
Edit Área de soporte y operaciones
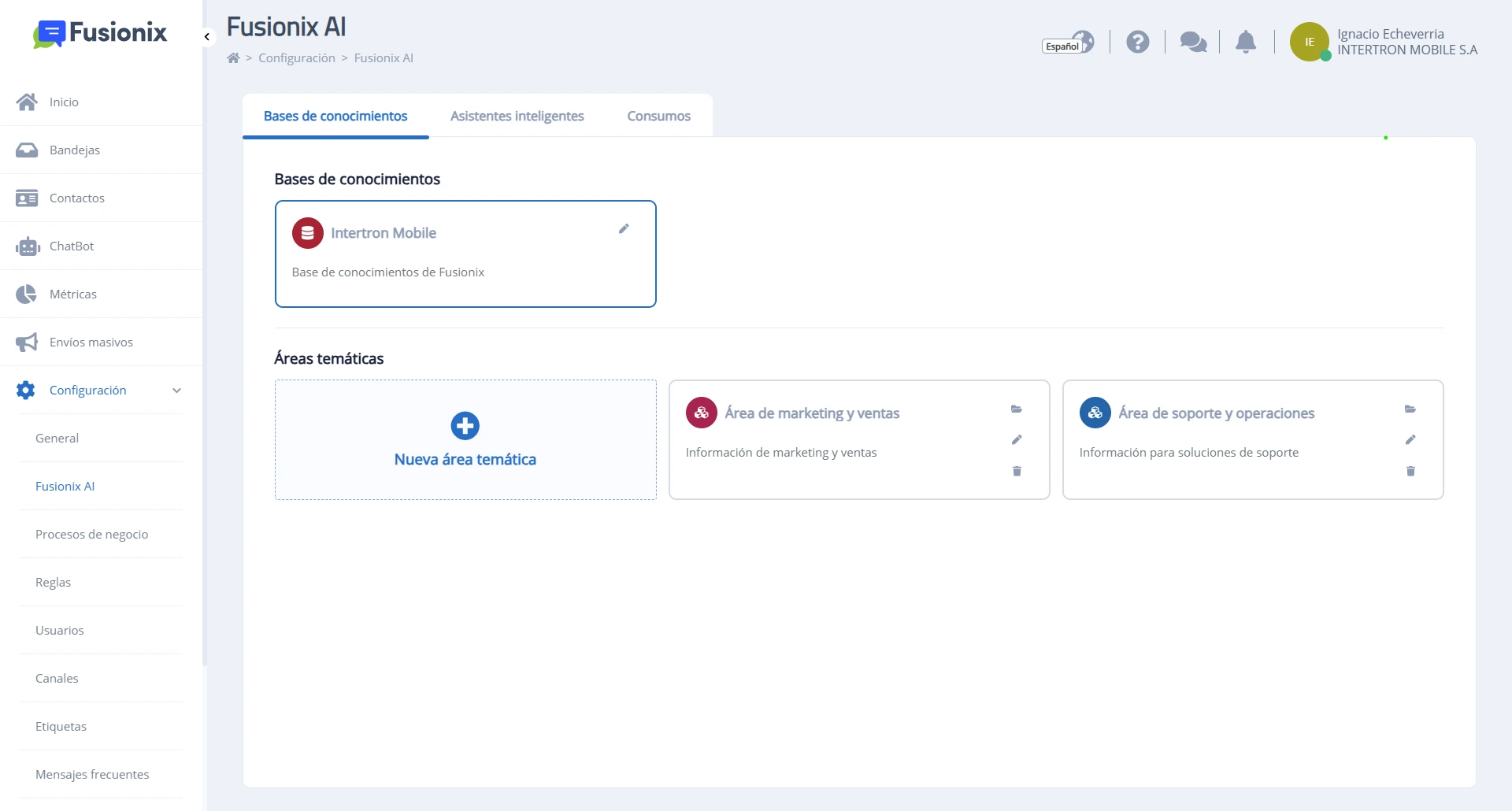point(1410,439)
